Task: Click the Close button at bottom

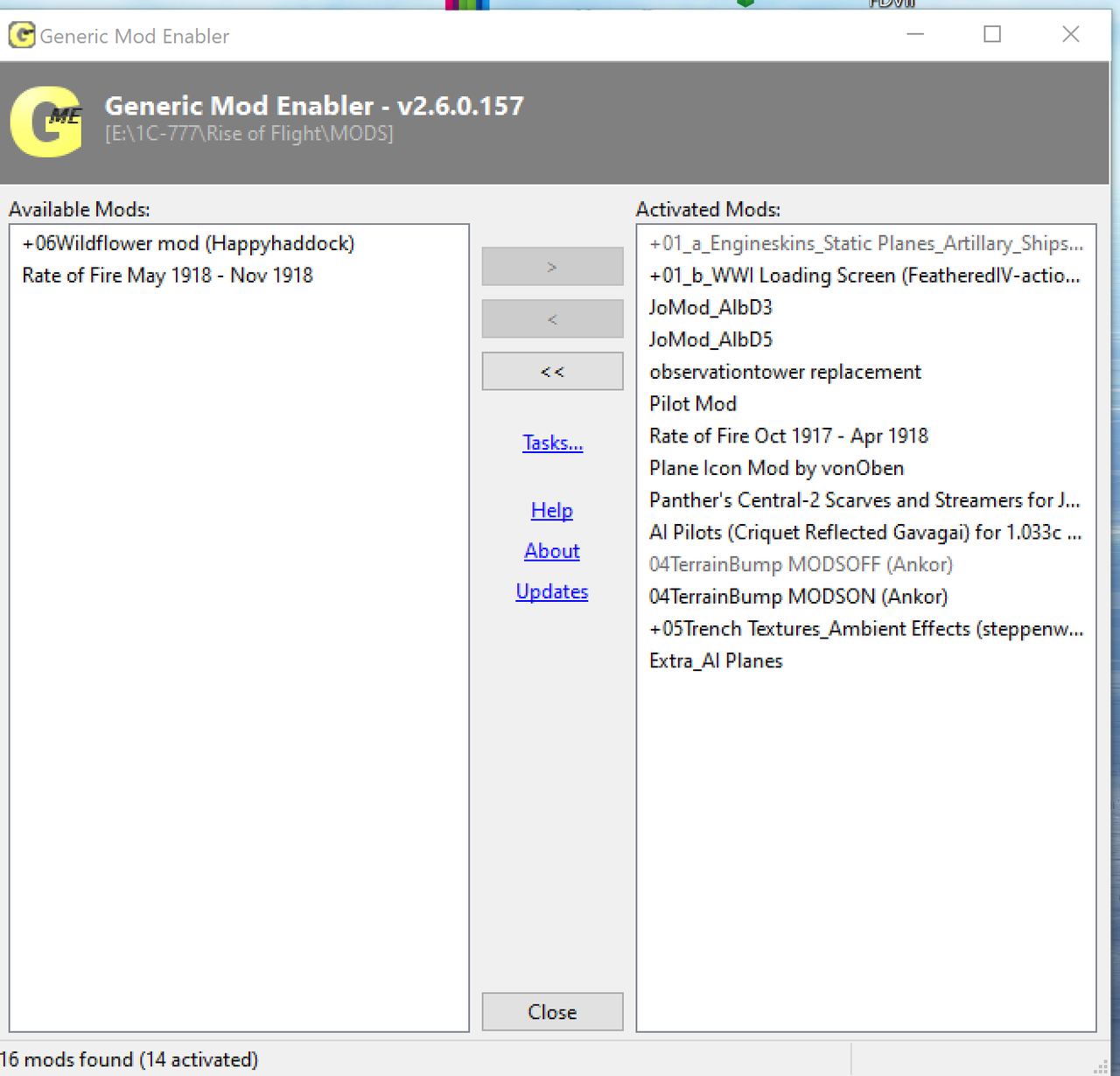Action: point(552,1012)
